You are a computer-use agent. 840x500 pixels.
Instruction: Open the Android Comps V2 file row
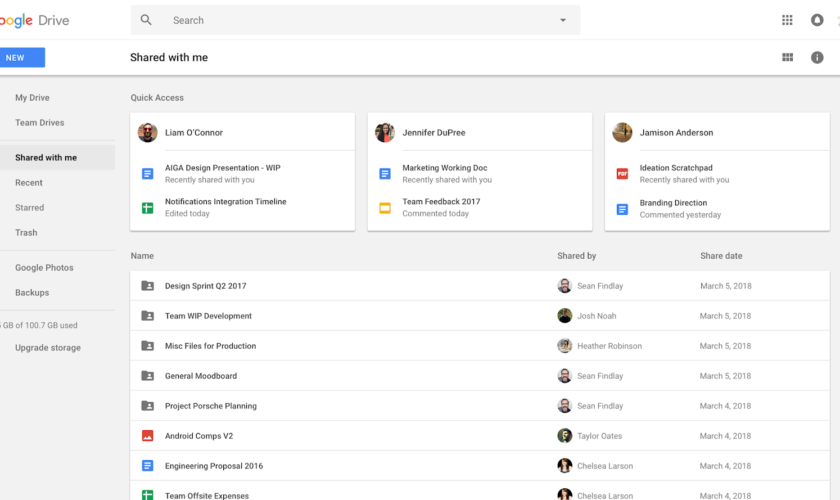(x=199, y=436)
